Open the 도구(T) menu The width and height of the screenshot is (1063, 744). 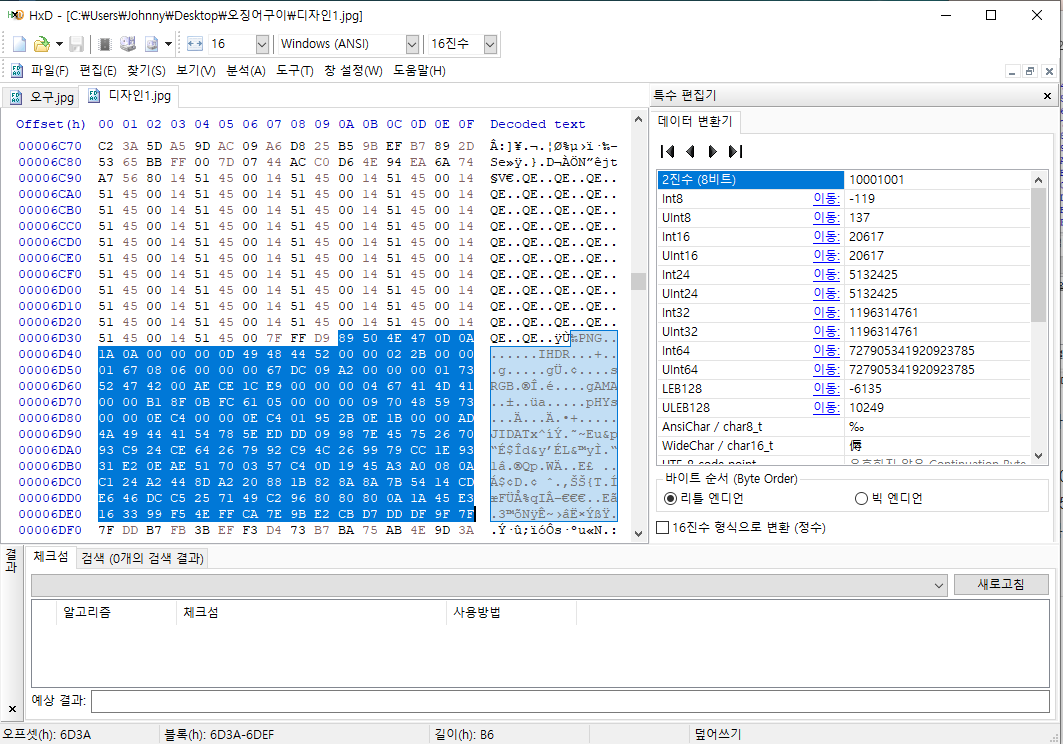(295, 71)
